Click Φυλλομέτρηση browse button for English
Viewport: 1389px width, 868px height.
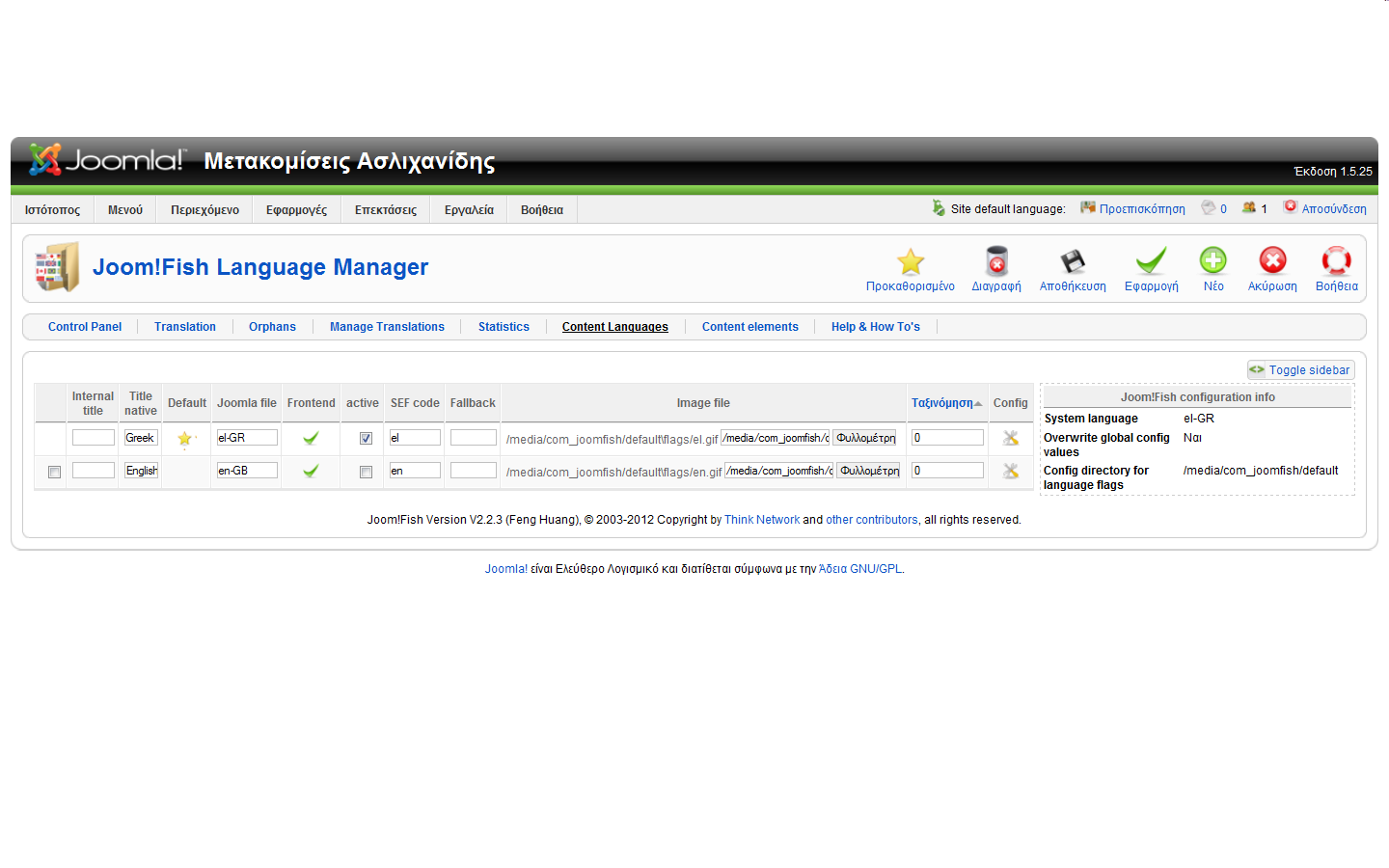869,471
